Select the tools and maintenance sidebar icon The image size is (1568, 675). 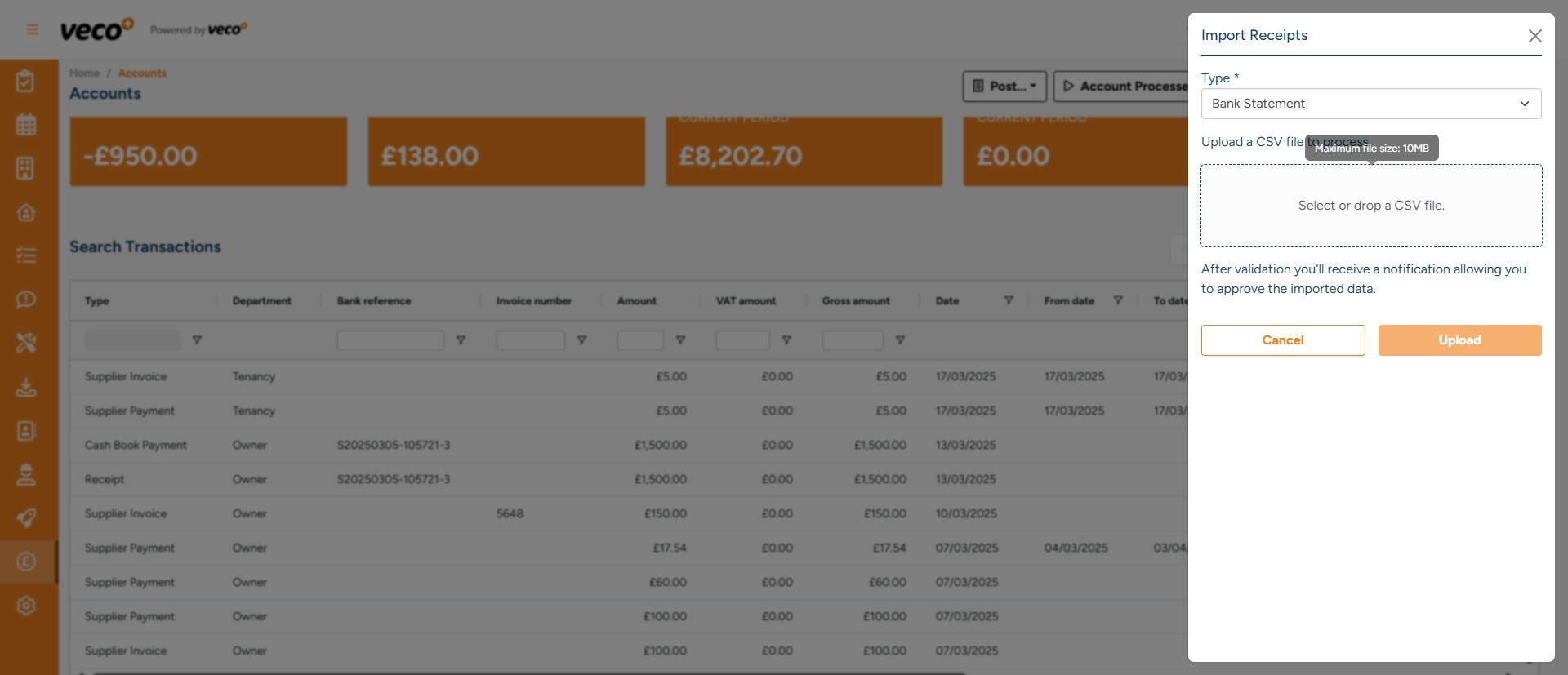[26, 343]
